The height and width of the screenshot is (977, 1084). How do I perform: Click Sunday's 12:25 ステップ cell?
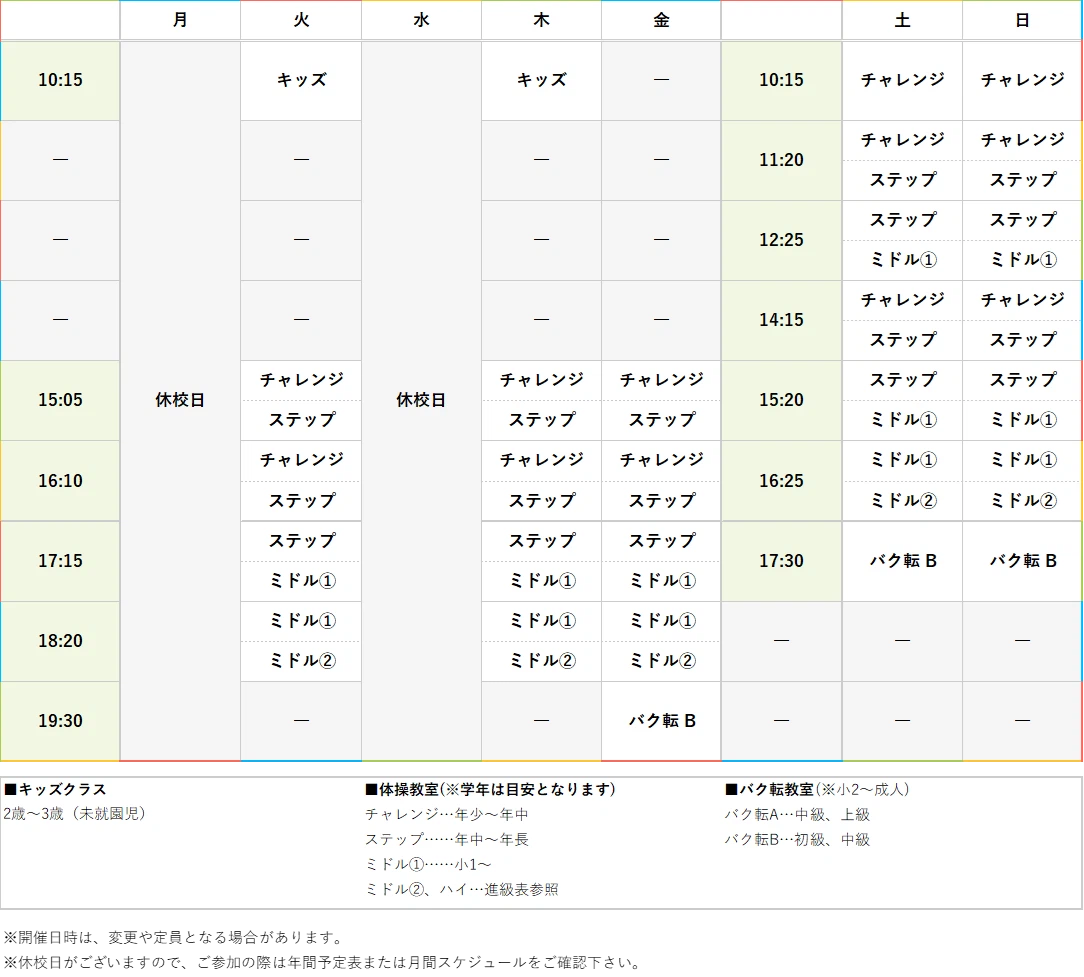(x=1021, y=221)
